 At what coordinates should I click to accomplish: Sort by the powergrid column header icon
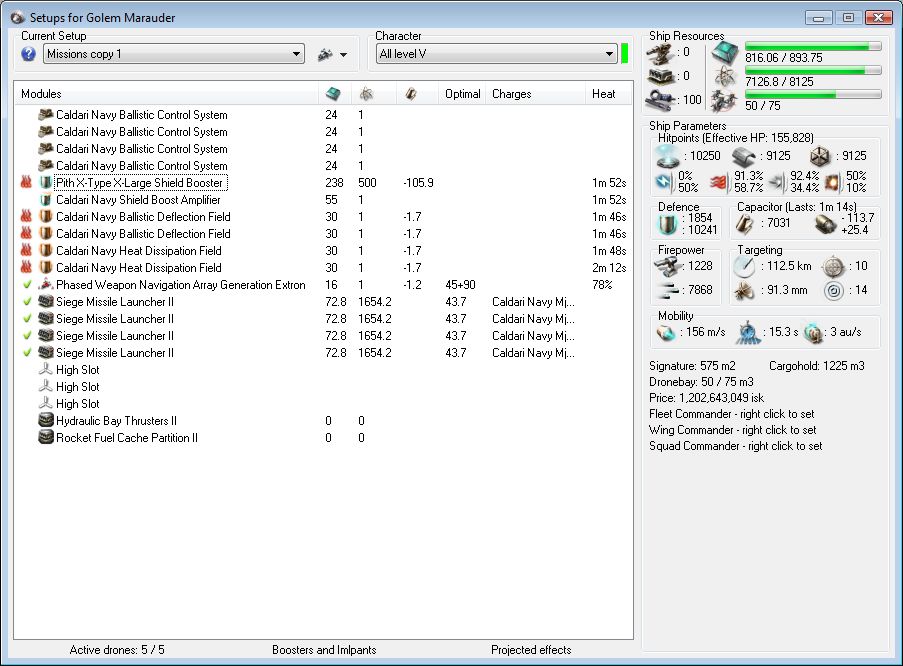click(x=366, y=94)
